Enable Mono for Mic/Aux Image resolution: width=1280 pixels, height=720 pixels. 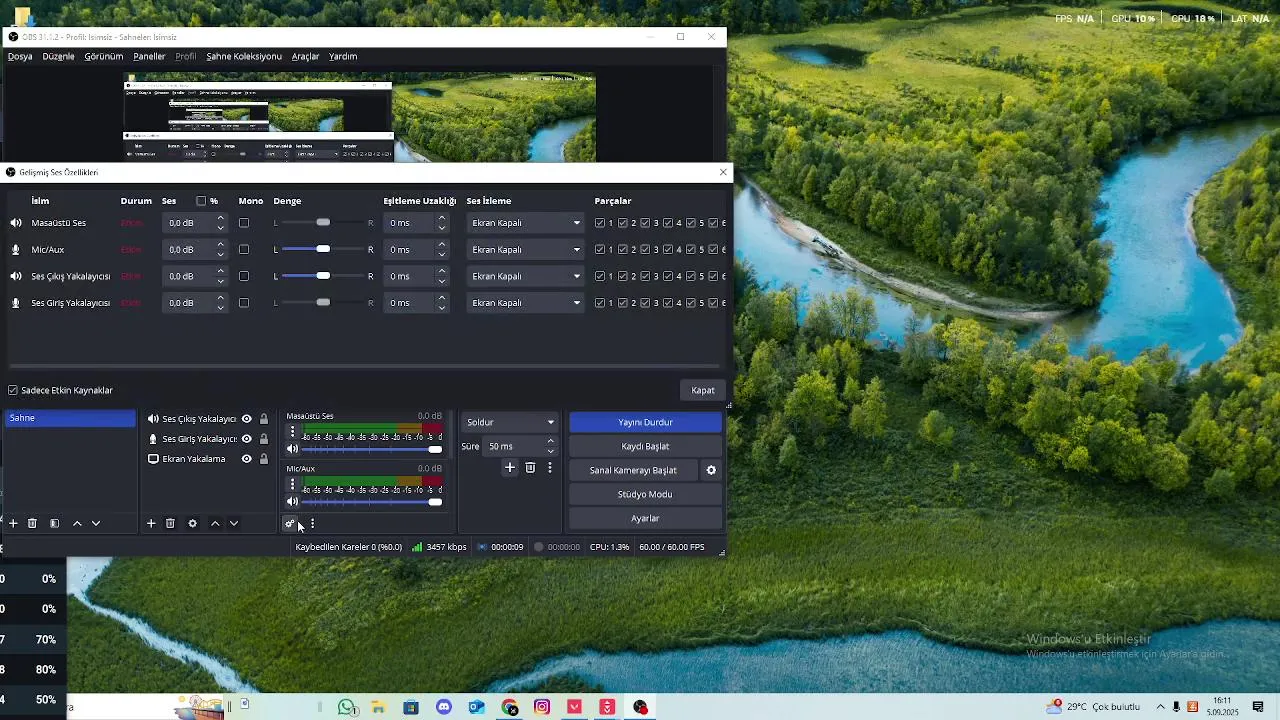tap(243, 249)
